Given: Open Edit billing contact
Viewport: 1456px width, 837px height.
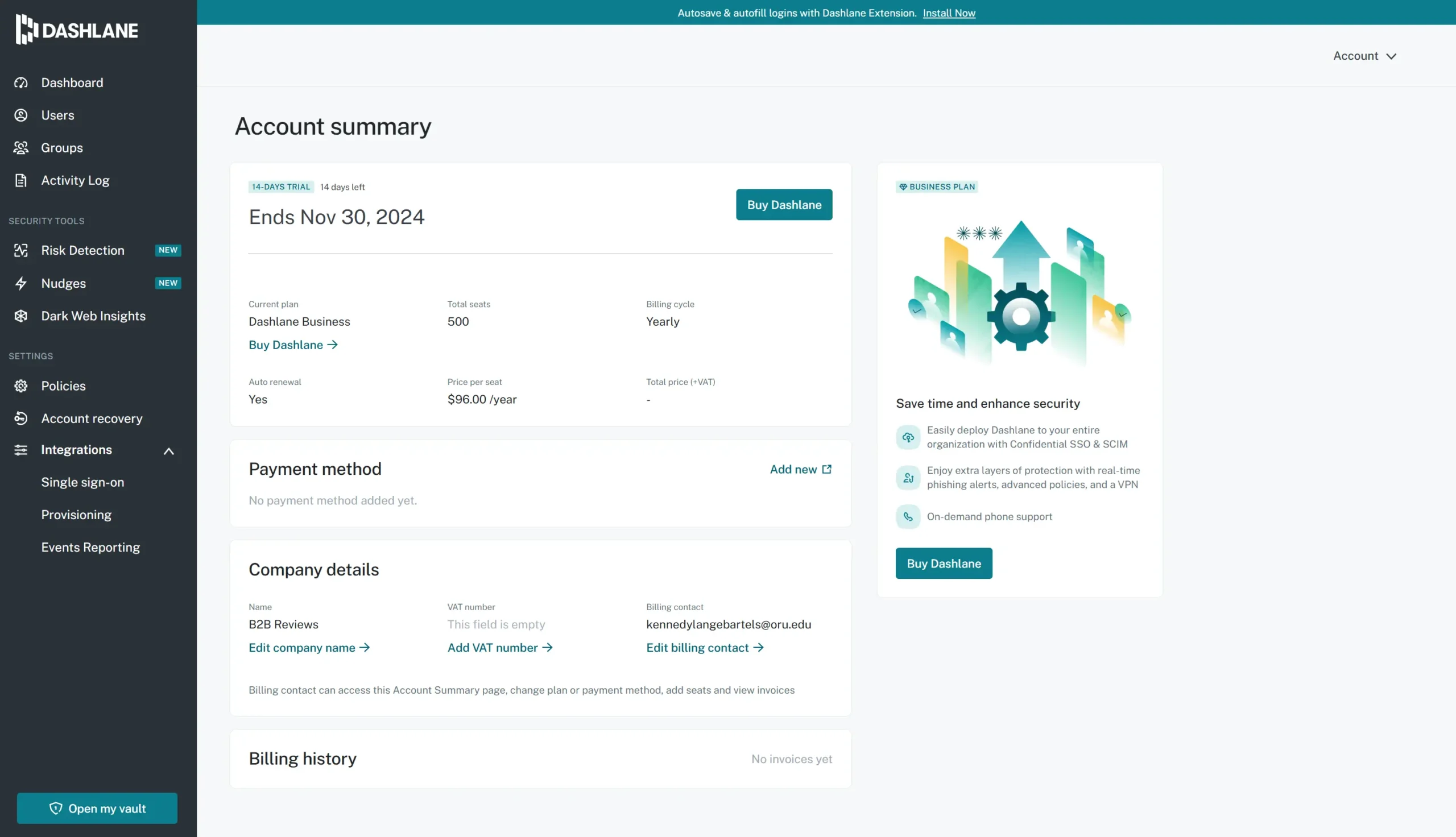Looking at the screenshot, I should (705, 647).
